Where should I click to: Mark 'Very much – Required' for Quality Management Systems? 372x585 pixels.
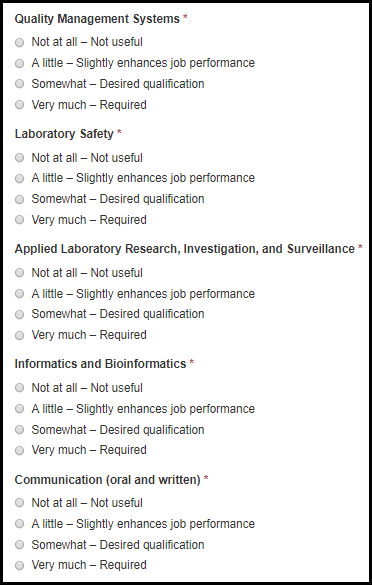pyautogui.click(x=19, y=105)
